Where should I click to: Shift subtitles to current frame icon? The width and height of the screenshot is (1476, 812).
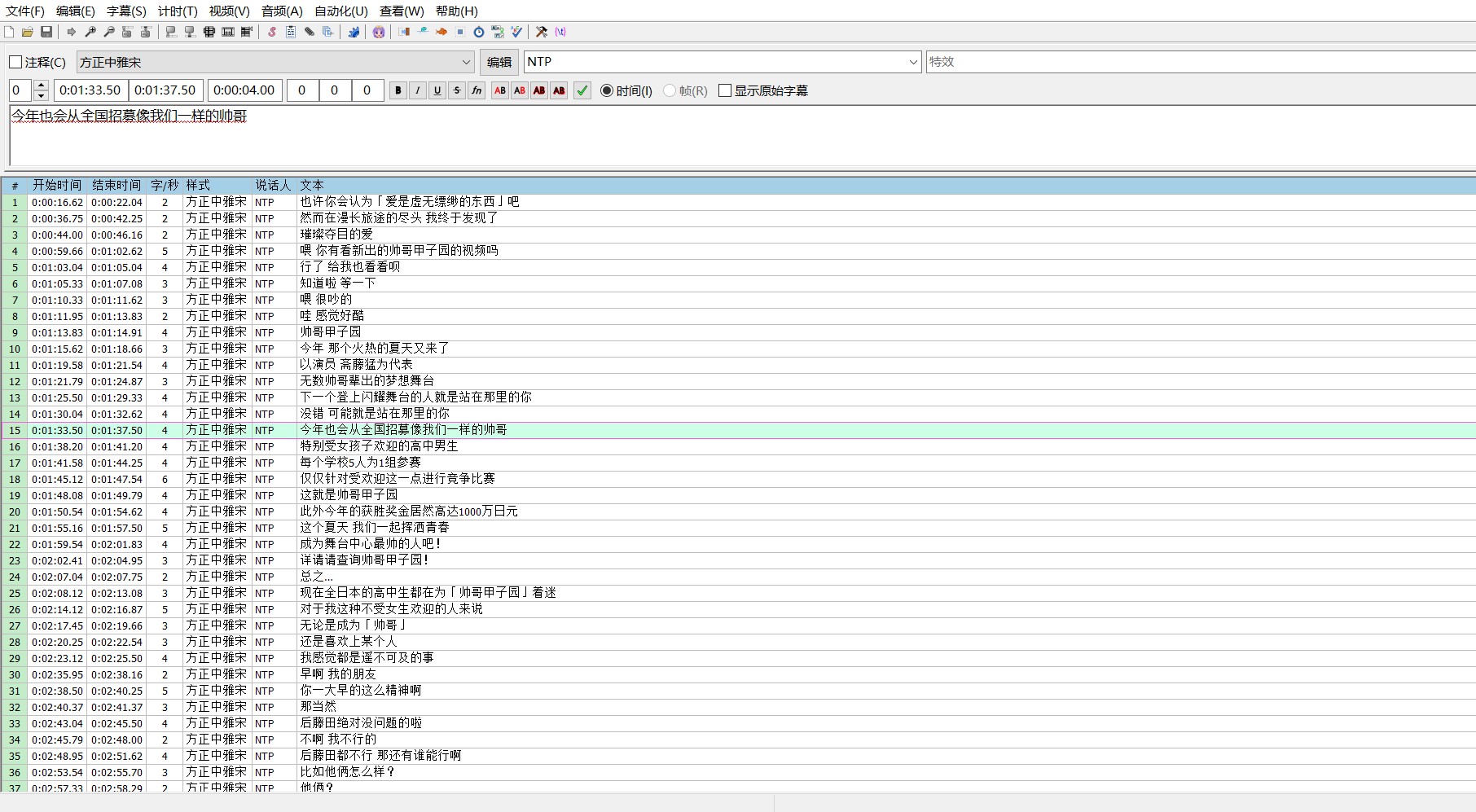pyautogui.click(x=246, y=32)
